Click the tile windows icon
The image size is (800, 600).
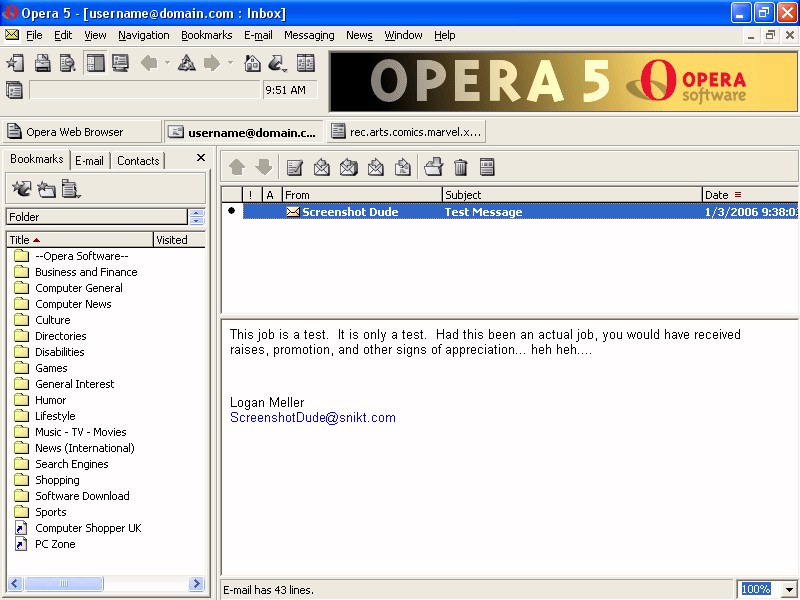[306, 63]
